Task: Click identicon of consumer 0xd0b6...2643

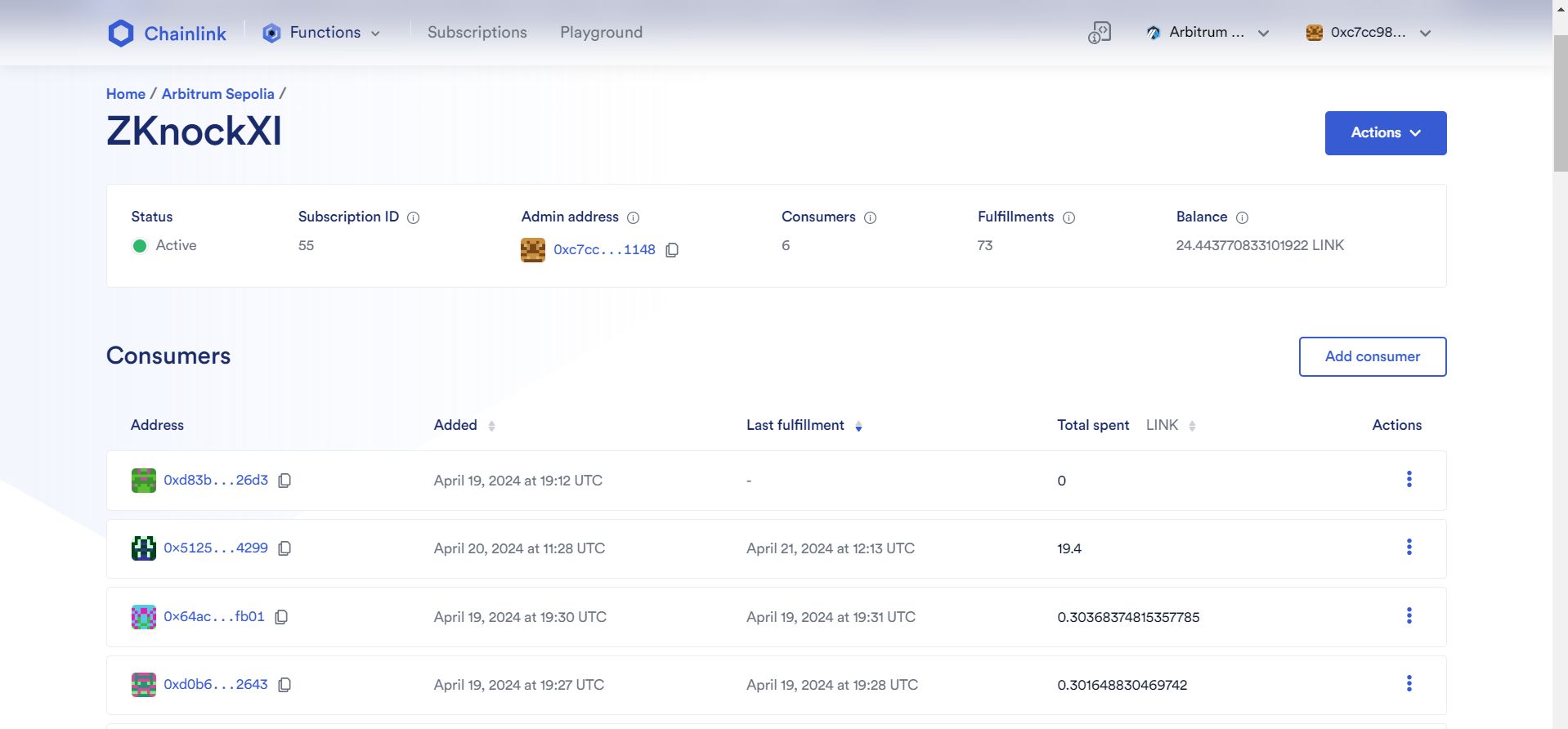Action: coord(144,685)
